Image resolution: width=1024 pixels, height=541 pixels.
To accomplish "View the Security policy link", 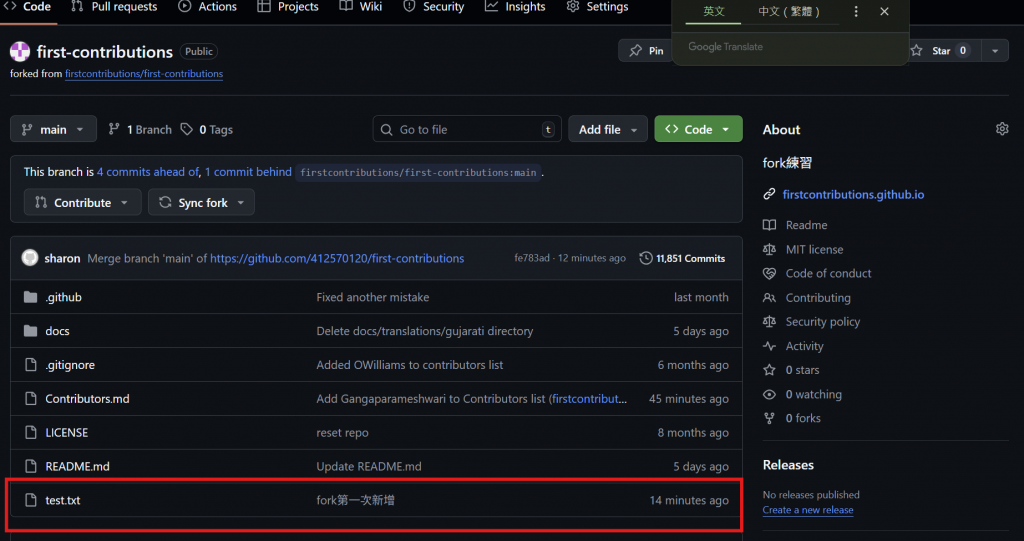I will [x=822, y=322].
